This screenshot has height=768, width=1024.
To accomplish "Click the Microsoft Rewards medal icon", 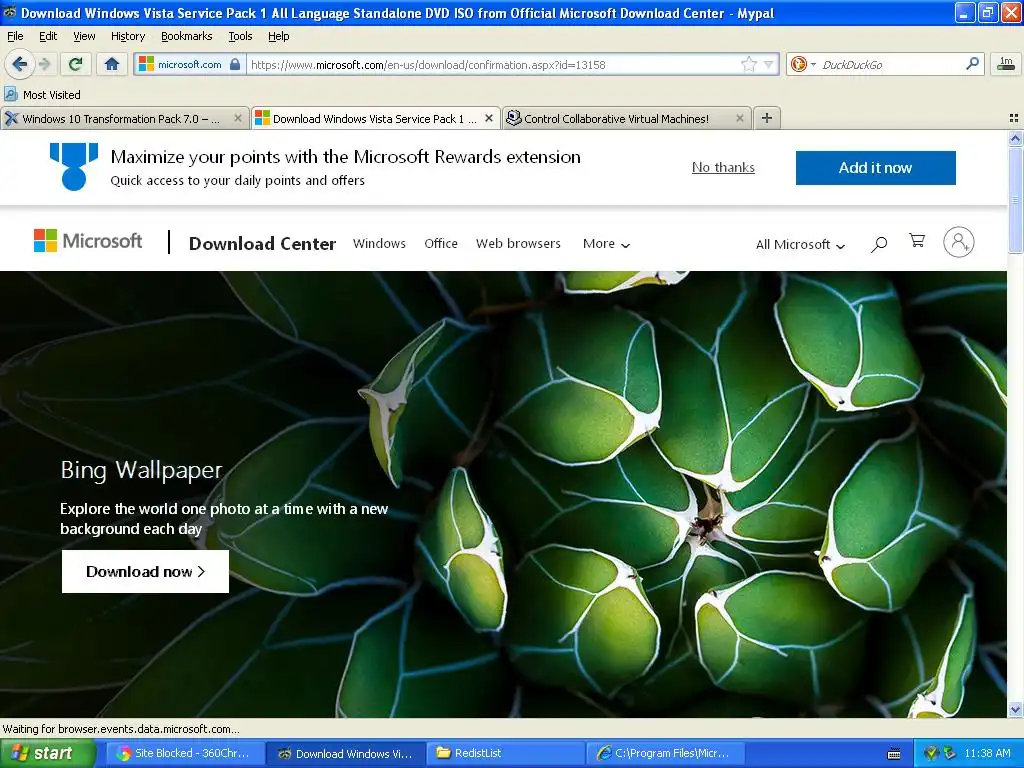I will pyautogui.click(x=74, y=167).
